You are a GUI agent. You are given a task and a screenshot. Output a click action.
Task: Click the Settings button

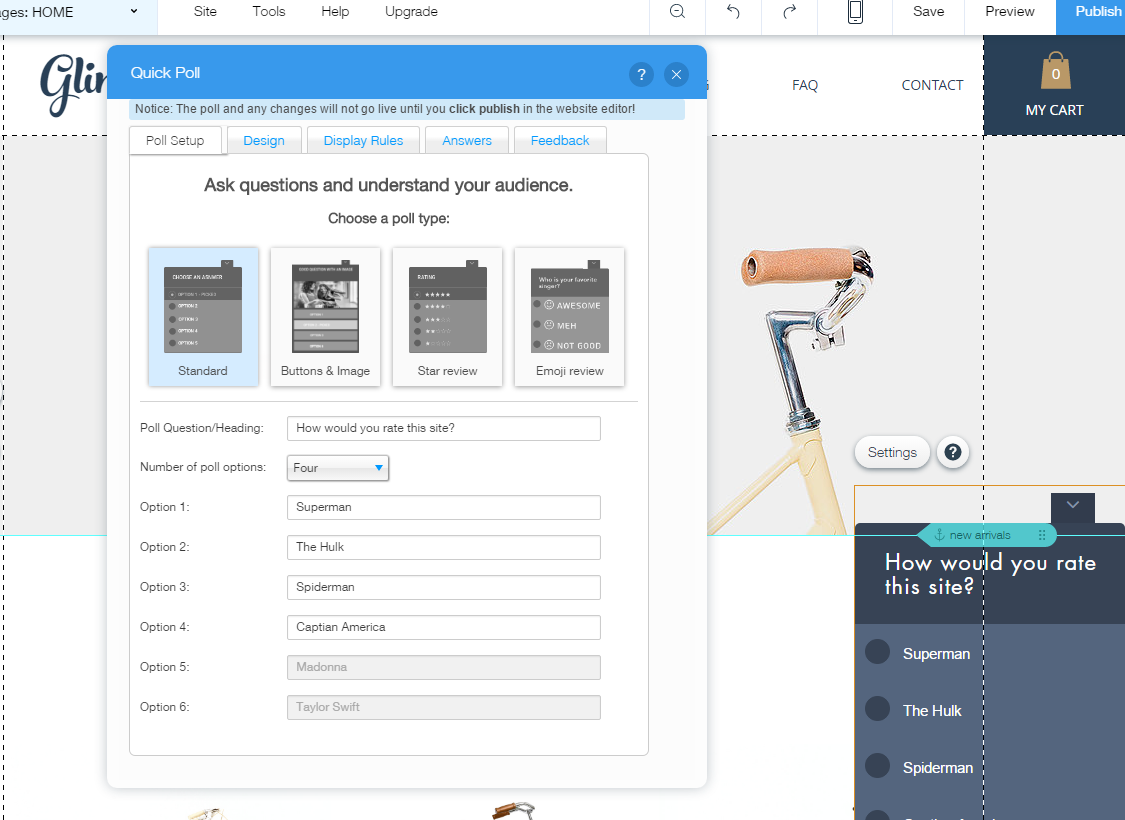click(892, 453)
